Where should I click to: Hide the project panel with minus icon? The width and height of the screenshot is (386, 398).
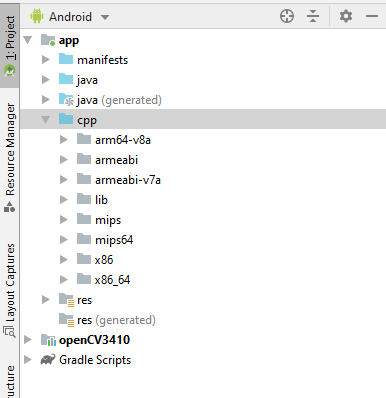coord(372,16)
